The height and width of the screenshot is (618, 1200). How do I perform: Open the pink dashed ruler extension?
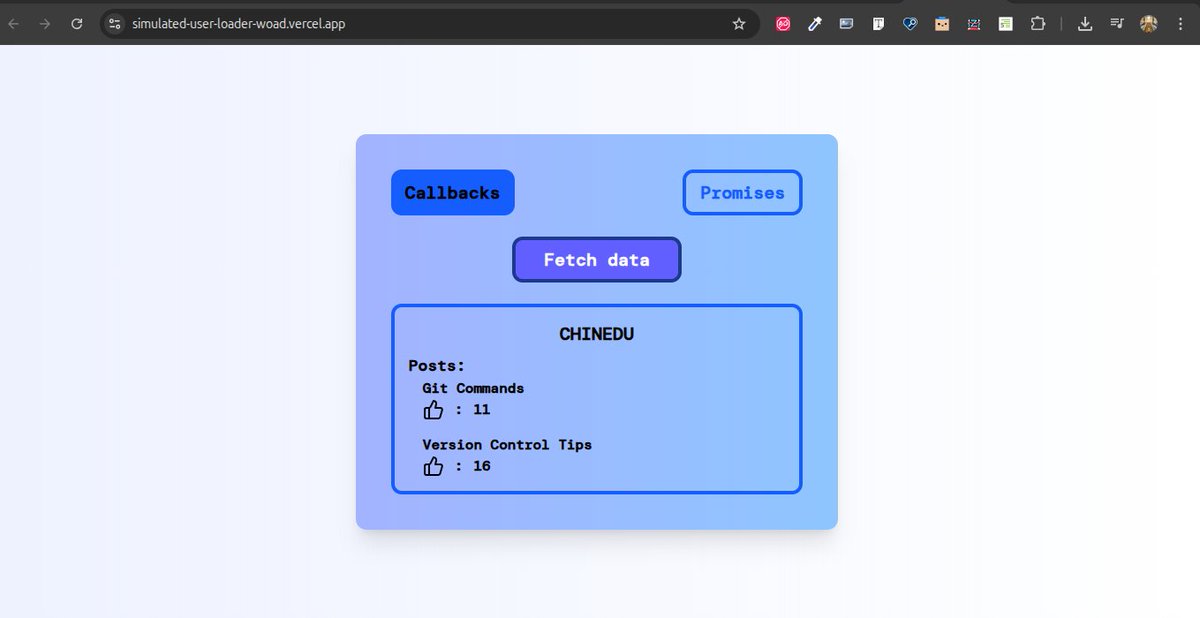point(974,24)
